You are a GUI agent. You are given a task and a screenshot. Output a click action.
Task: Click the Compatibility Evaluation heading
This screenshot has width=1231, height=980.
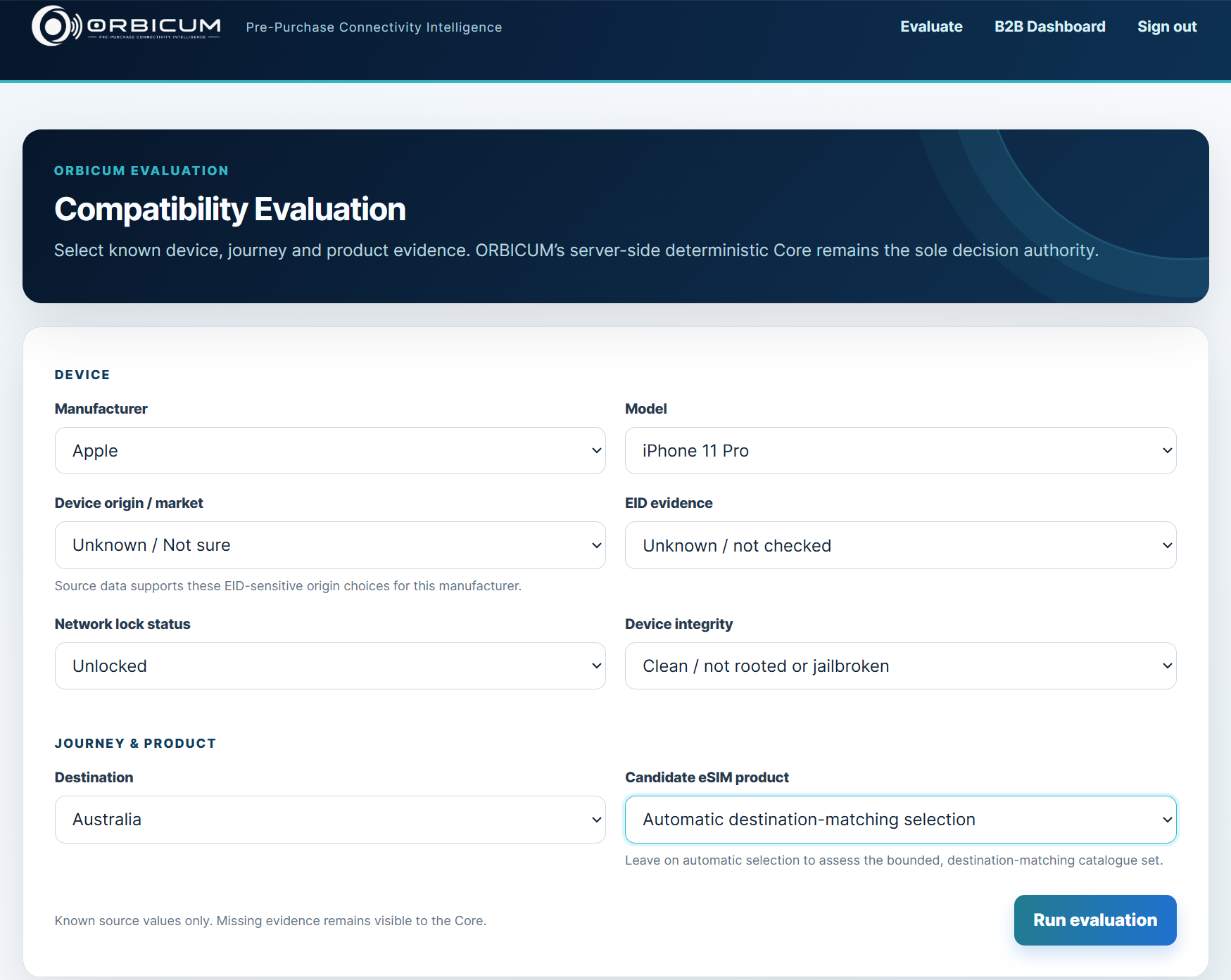pyautogui.click(x=230, y=210)
